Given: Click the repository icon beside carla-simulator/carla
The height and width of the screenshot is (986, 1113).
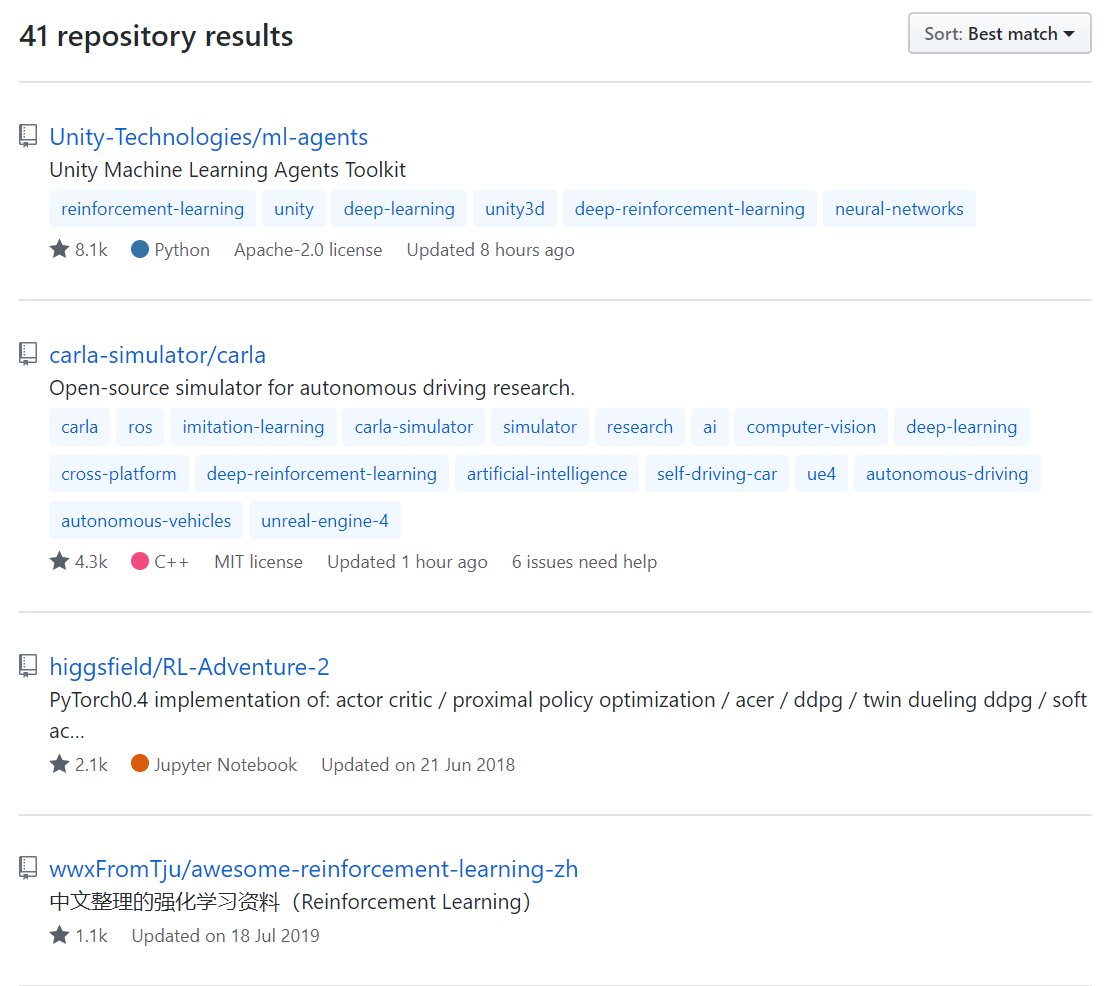Looking at the screenshot, I should [28, 355].
